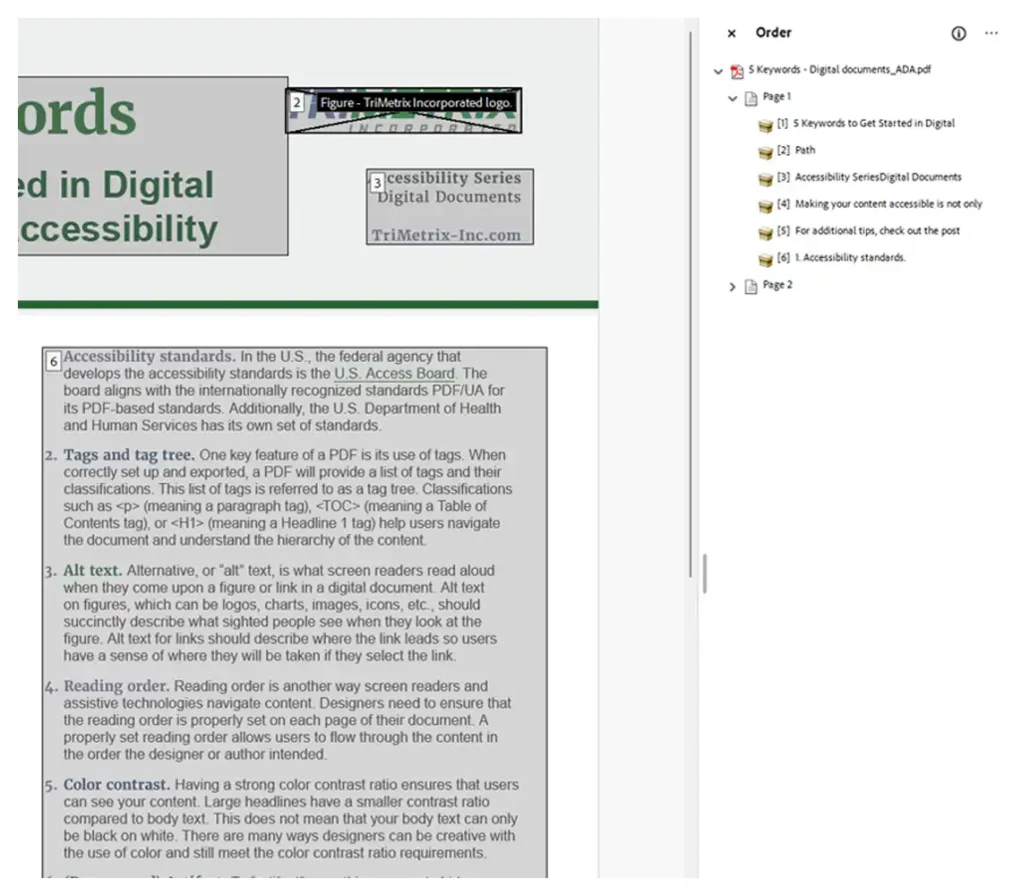Image resolution: width=1030 pixels, height=896 pixels.
Task: Close the Order panel
Action: click(x=732, y=33)
